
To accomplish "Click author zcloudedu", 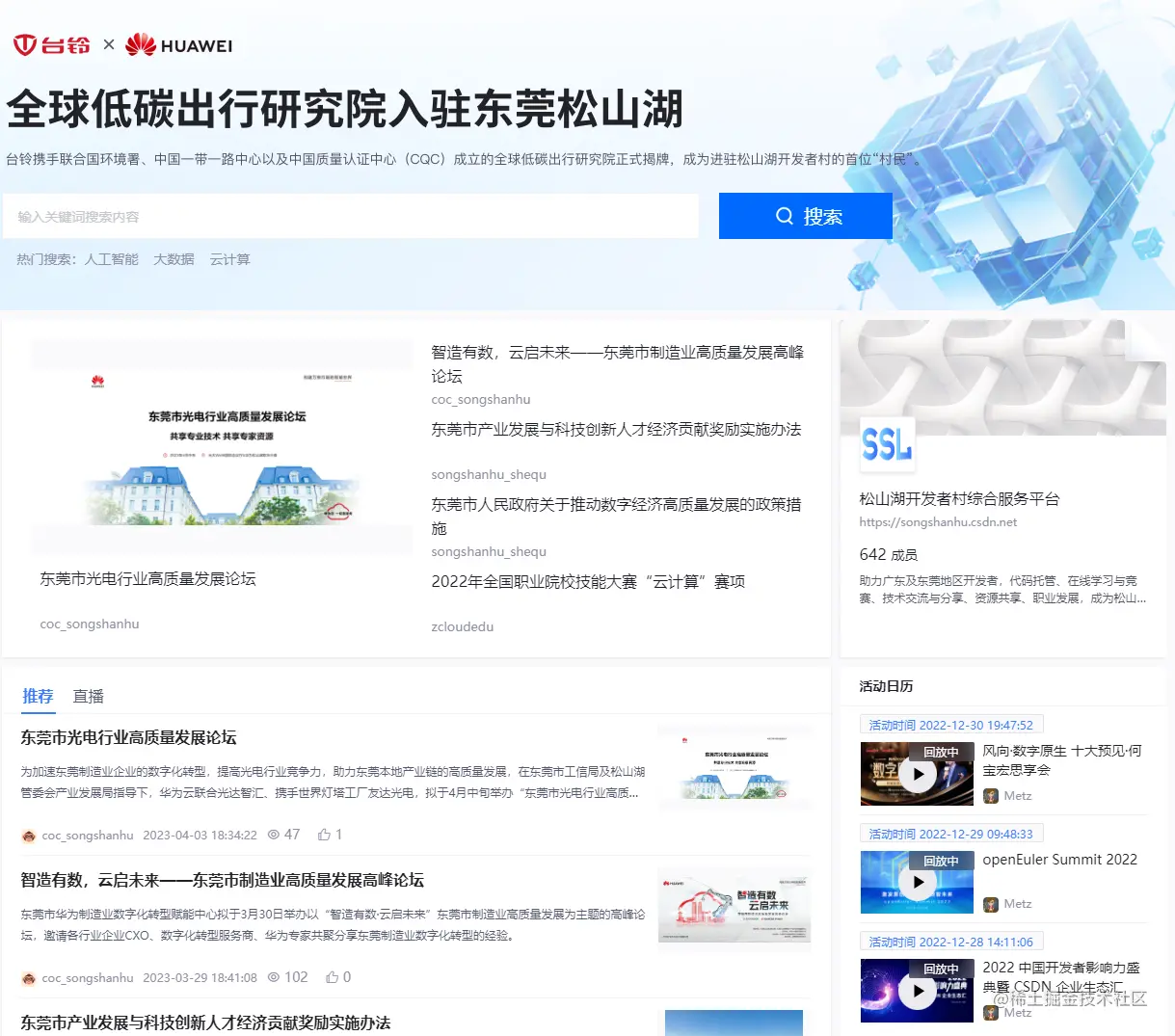I will click(463, 626).
